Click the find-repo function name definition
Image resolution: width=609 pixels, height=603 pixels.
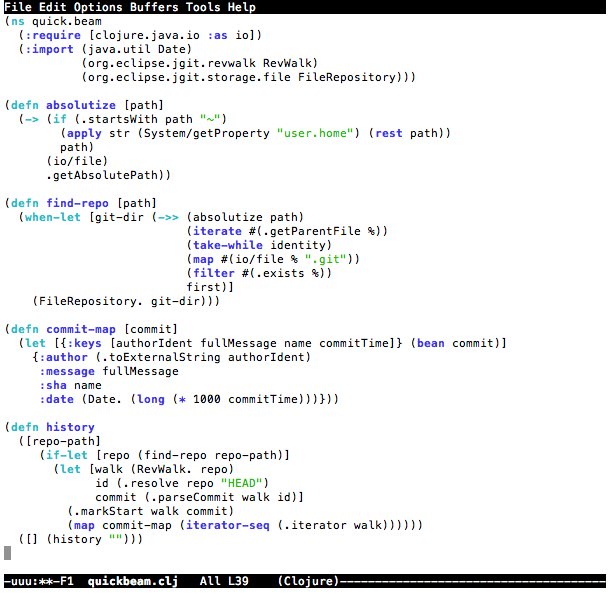coord(77,203)
